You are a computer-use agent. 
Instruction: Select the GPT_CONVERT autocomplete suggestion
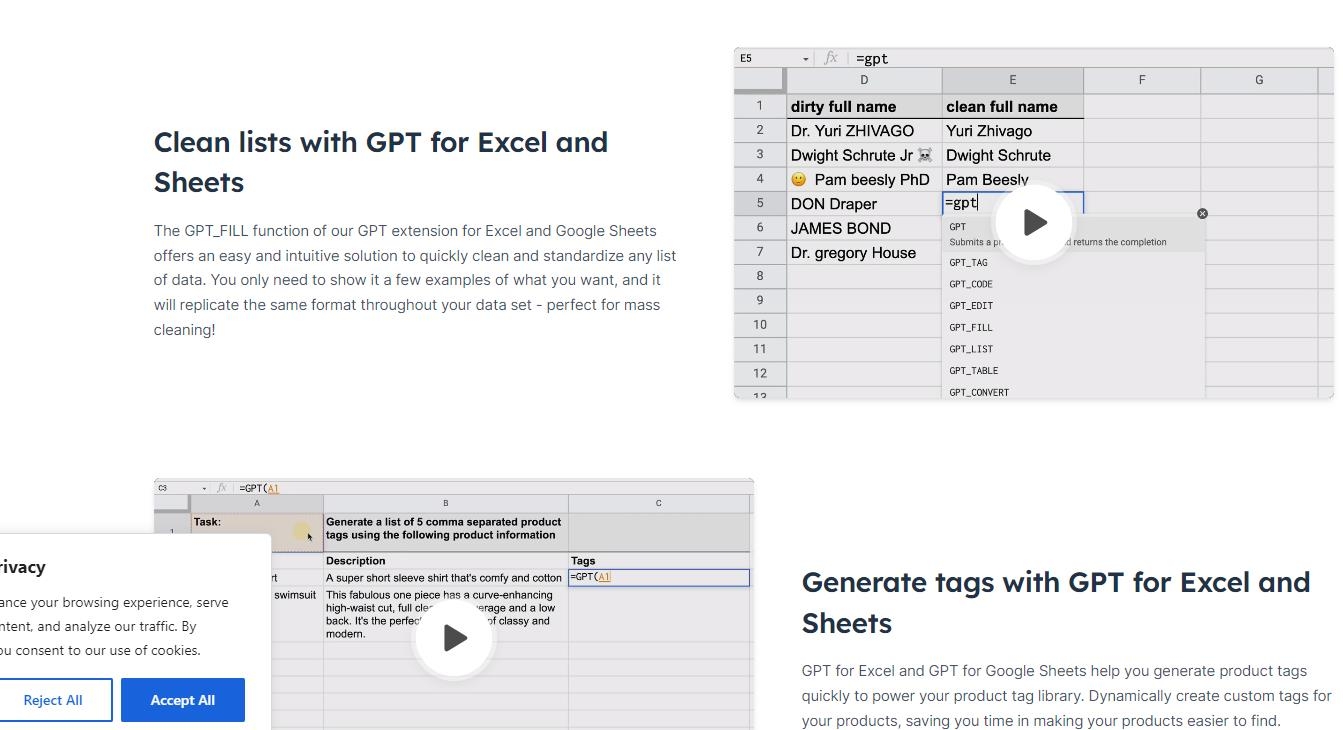click(x=1073, y=392)
